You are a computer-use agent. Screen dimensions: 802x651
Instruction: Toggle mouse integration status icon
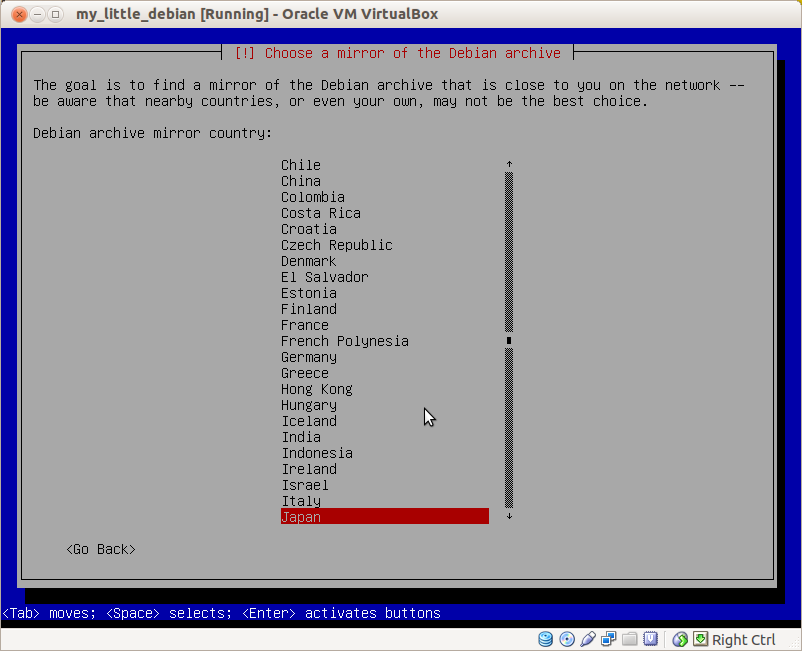680,639
